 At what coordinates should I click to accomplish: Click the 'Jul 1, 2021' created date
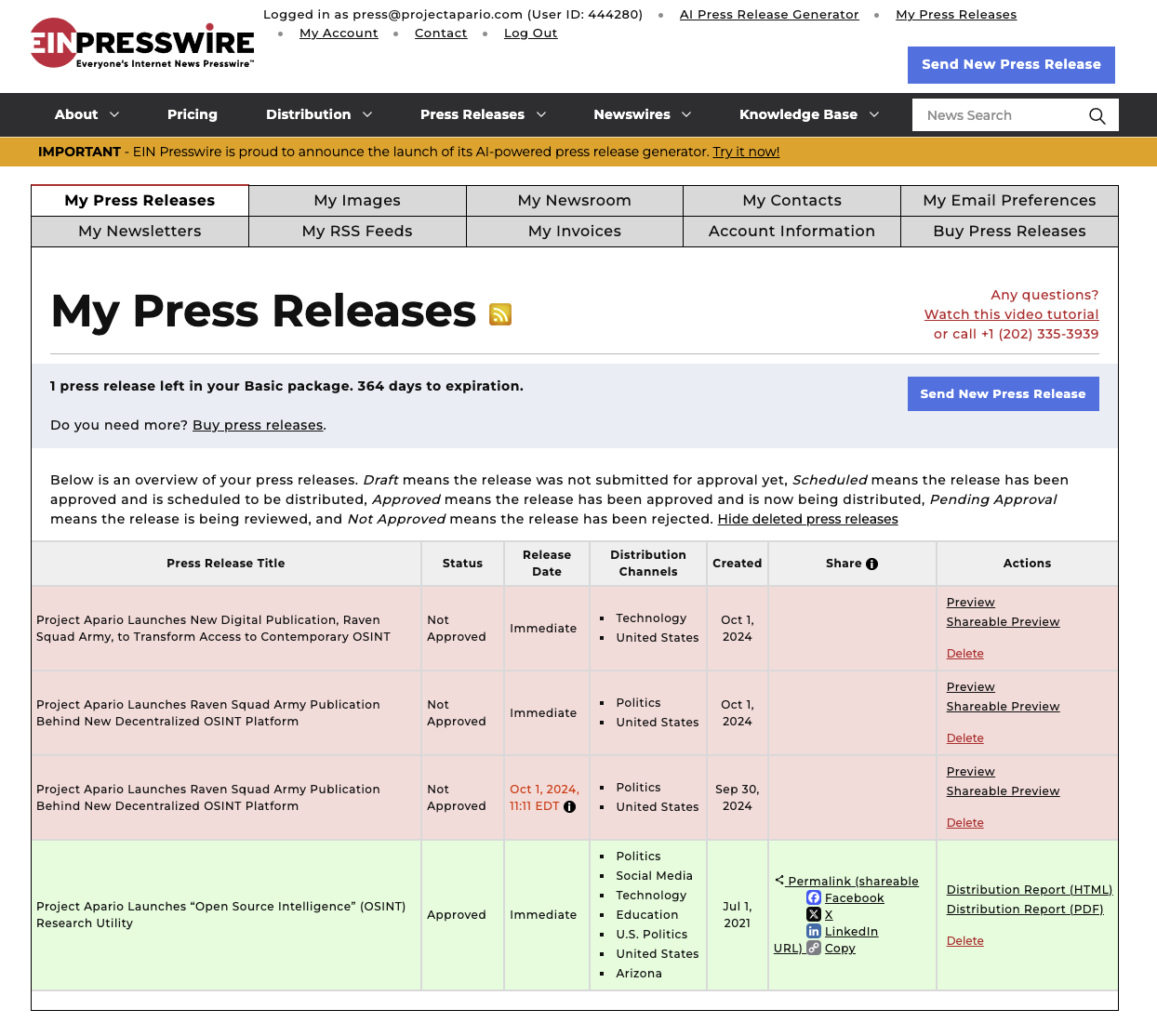coord(737,915)
